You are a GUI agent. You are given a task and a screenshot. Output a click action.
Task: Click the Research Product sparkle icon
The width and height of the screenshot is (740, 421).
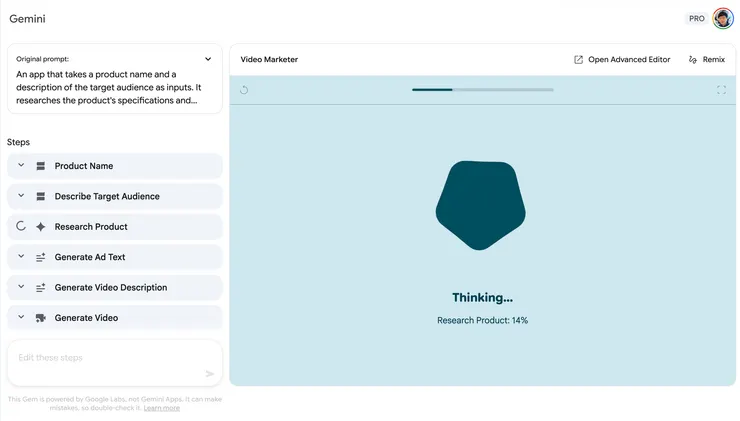click(41, 227)
